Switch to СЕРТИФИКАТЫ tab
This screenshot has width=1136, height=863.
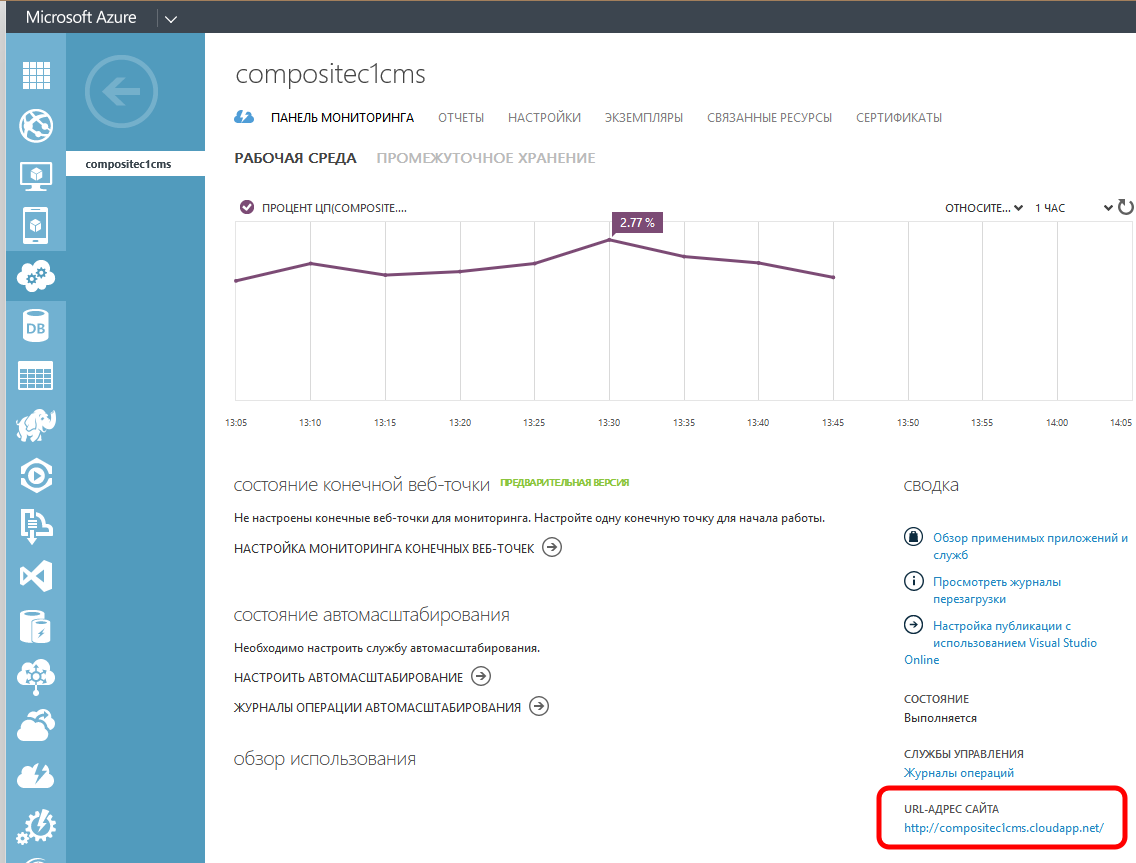tap(899, 117)
